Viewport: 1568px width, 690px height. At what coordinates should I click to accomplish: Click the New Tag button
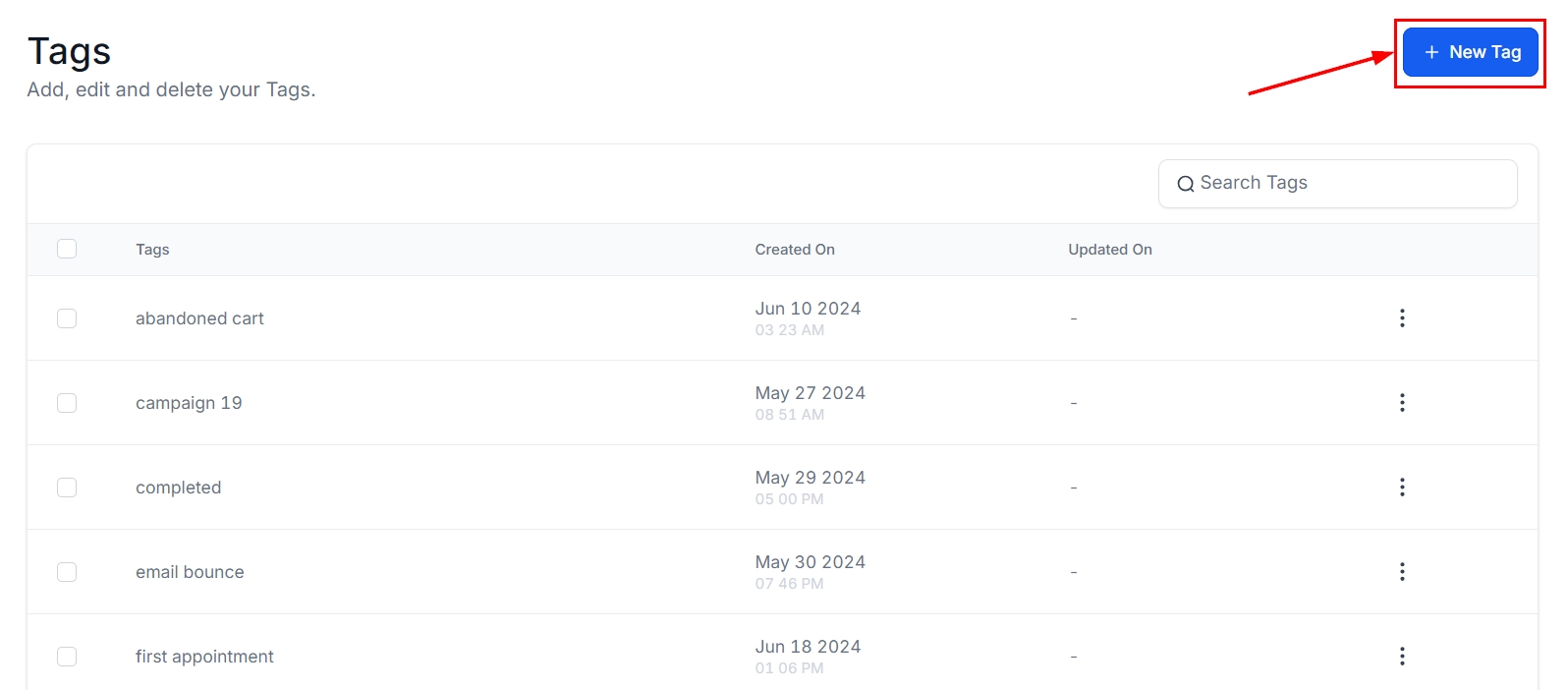tap(1470, 52)
